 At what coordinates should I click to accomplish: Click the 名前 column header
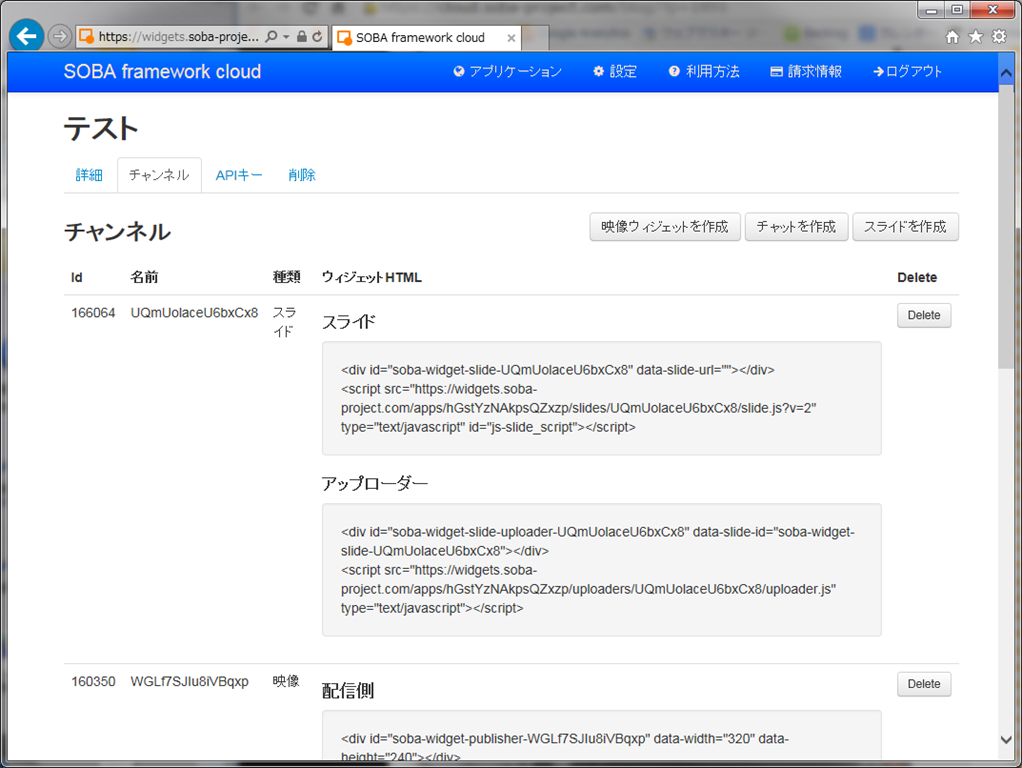click(x=144, y=278)
